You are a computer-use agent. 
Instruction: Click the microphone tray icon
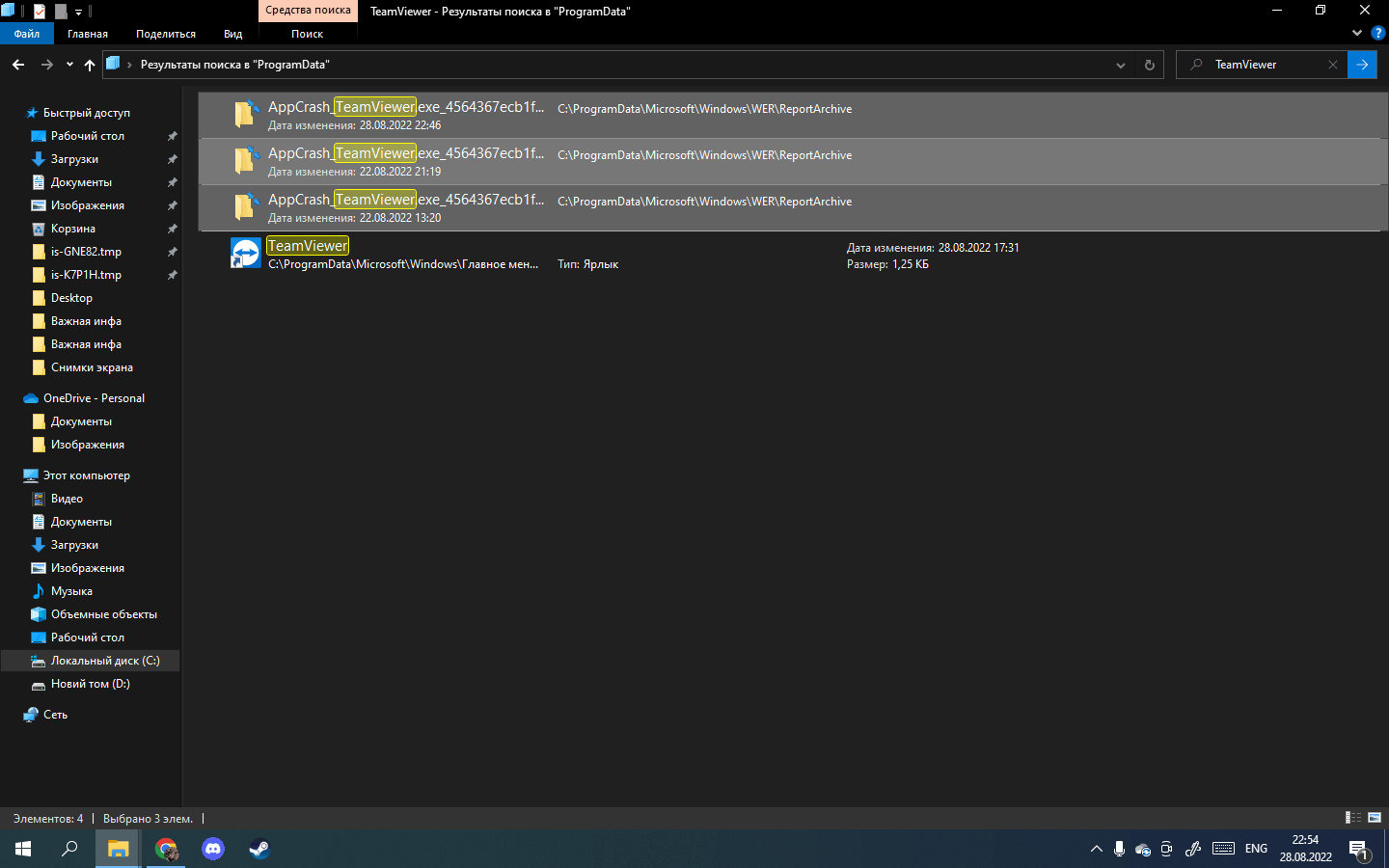point(1119,849)
